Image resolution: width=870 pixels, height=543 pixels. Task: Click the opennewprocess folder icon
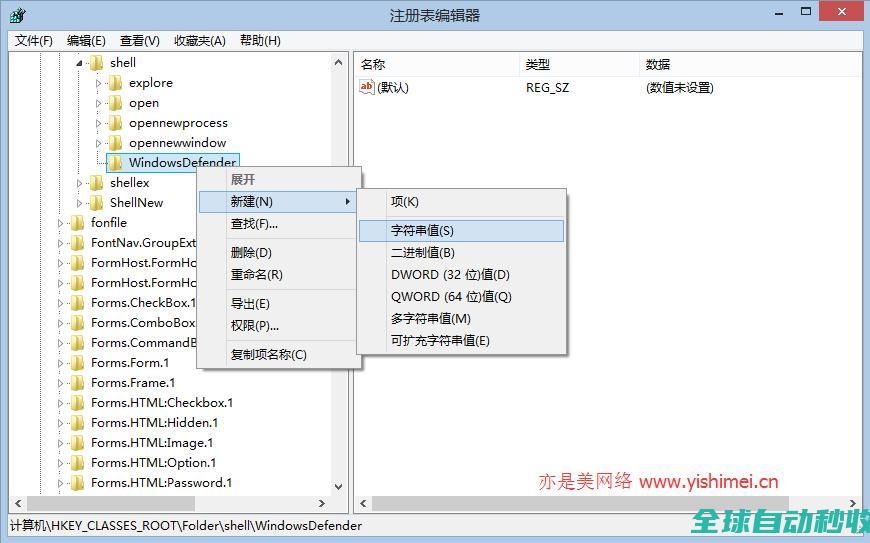point(115,123)
